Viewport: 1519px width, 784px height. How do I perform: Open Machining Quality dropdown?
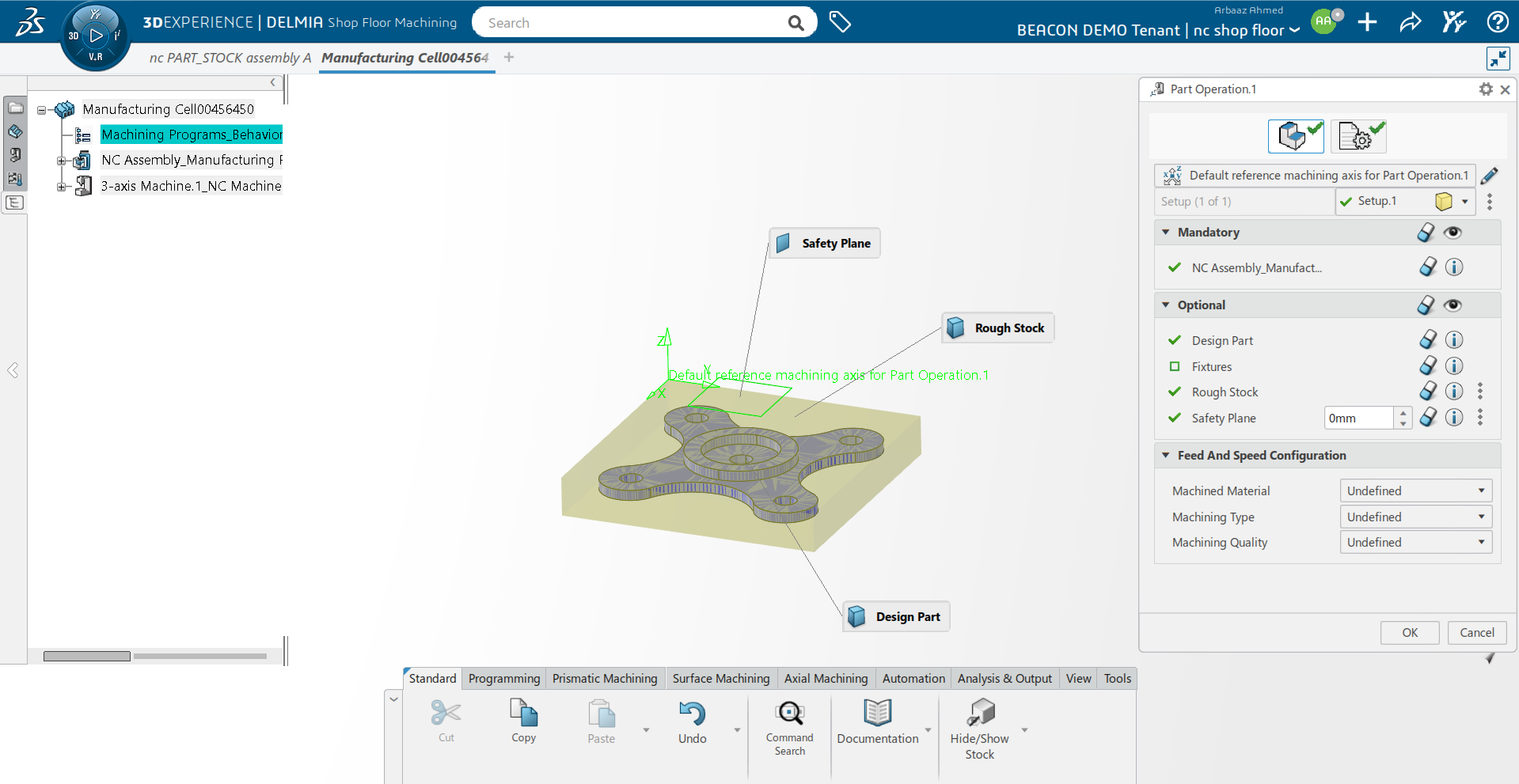(1415, 542)
